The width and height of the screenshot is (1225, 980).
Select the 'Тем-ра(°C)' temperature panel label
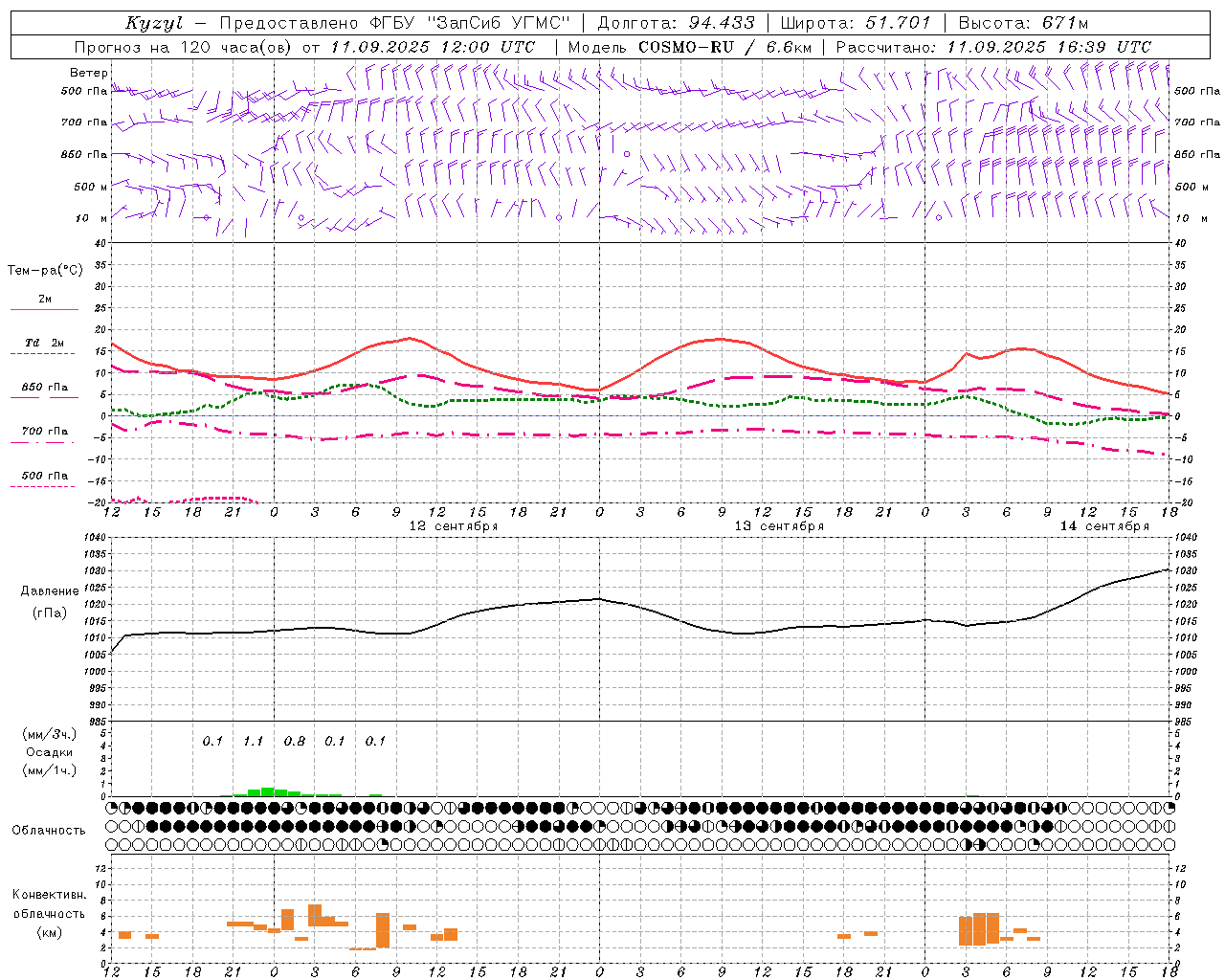[x=45, y=271]
